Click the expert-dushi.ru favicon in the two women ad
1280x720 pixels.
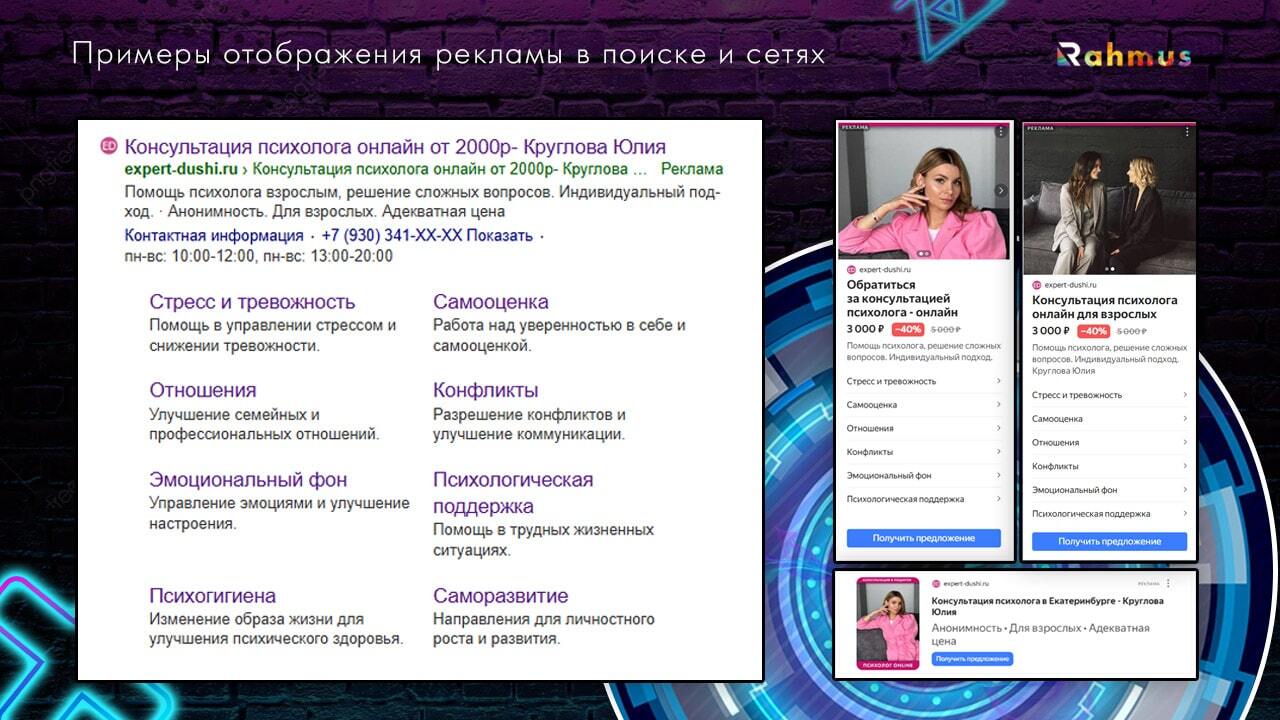click(1037, 285)
